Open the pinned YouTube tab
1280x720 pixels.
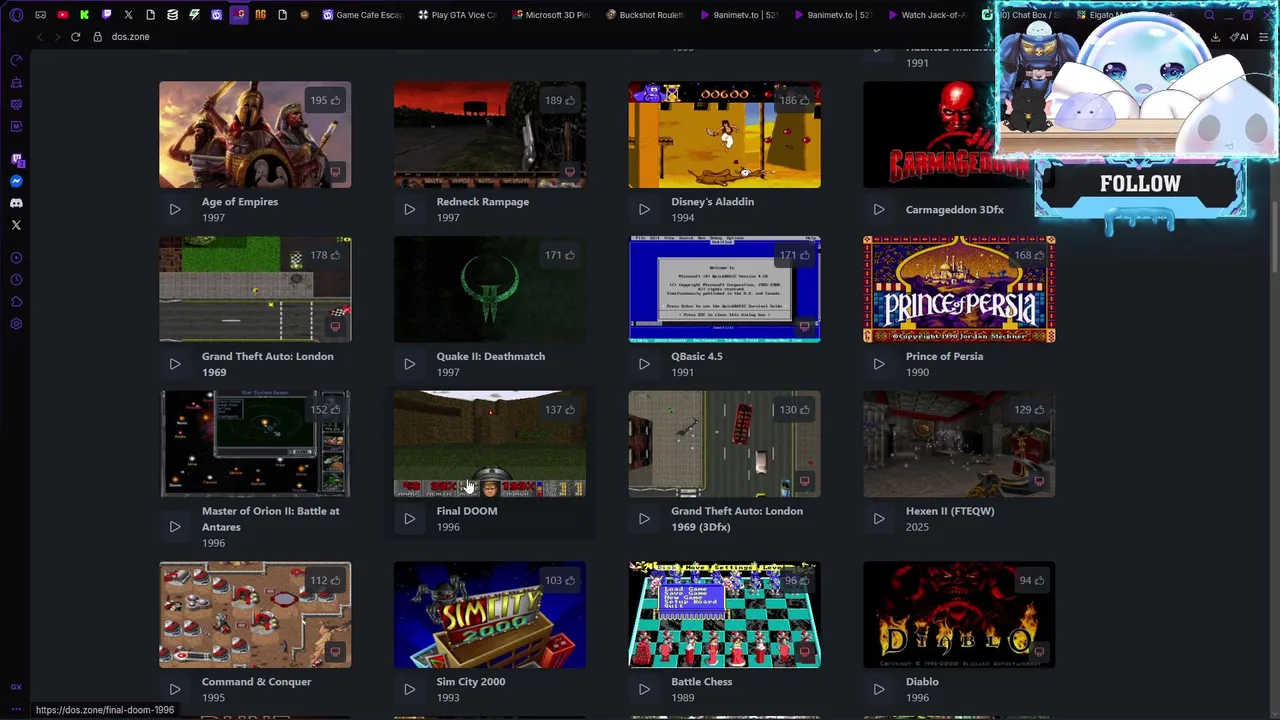(x=62, y=15)
